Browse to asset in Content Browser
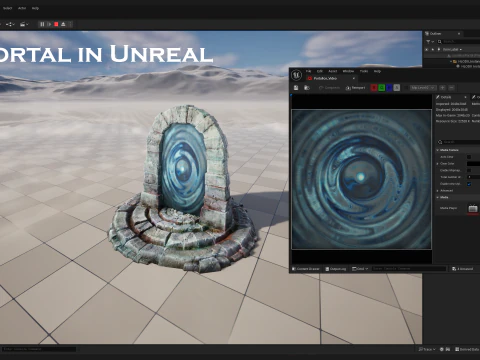 pos(307,88)
